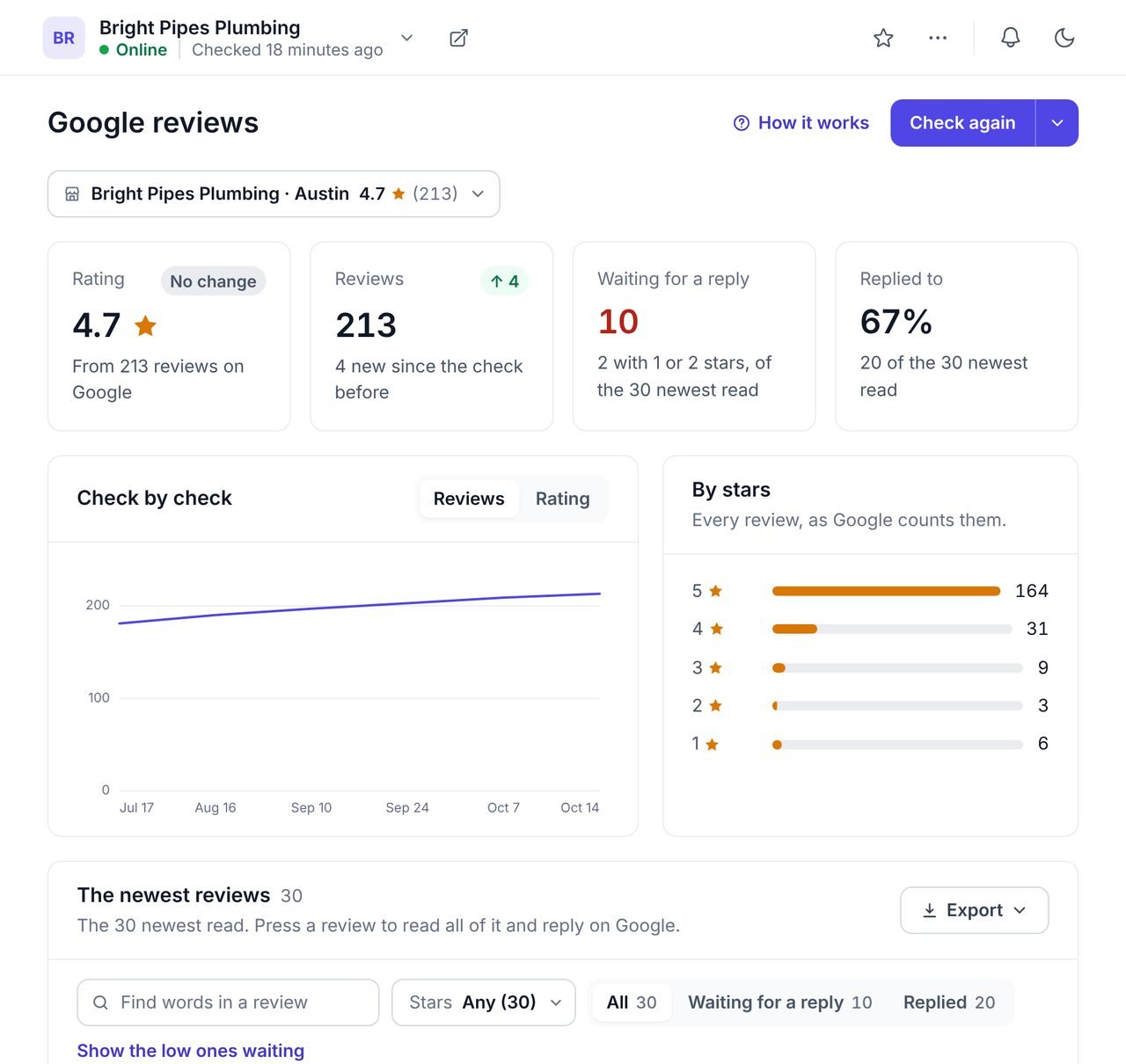The height and width of the screenshot is (1064, 1126).
Task: Select the Waiting for a reply 10 tab
Action: pos(779,1002)
